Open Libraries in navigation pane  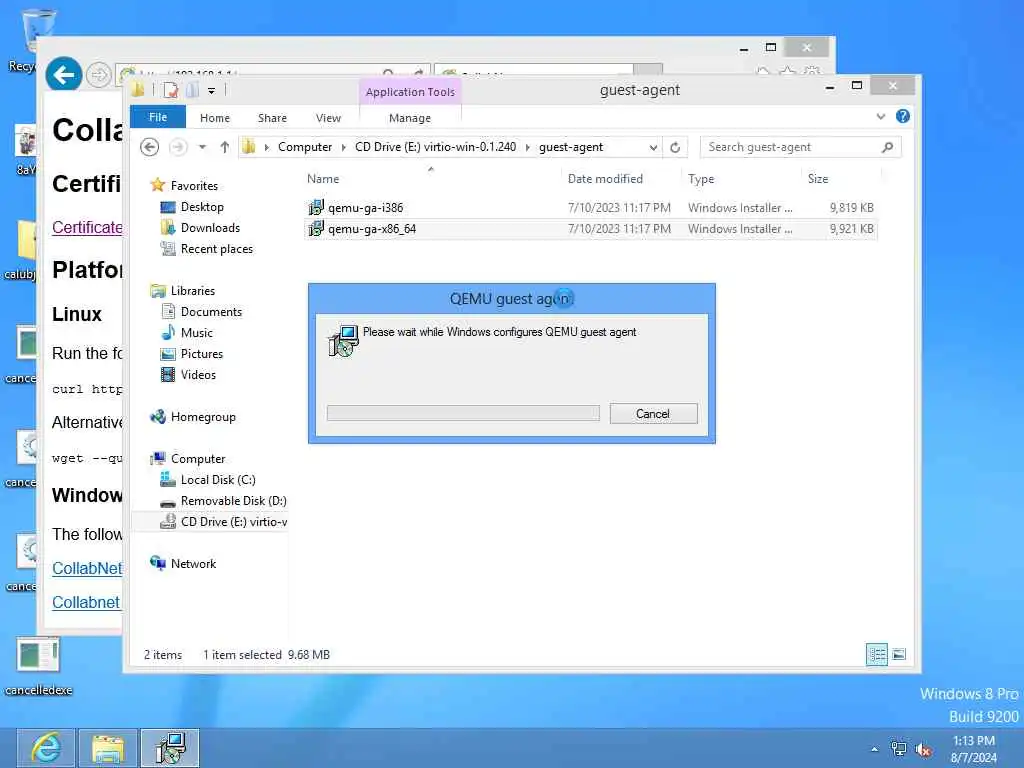(x=193, y=291)
